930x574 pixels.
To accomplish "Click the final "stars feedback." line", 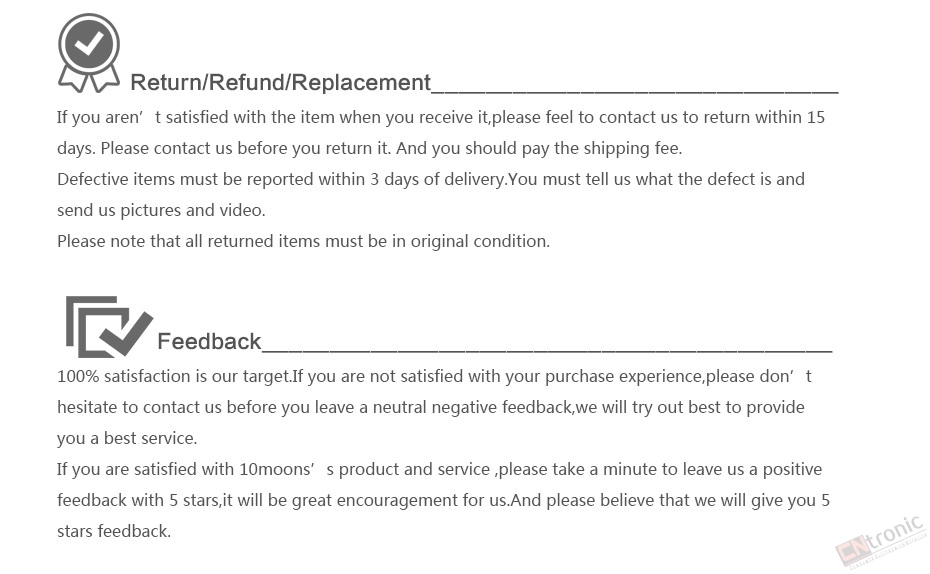I will pos(114,532).
